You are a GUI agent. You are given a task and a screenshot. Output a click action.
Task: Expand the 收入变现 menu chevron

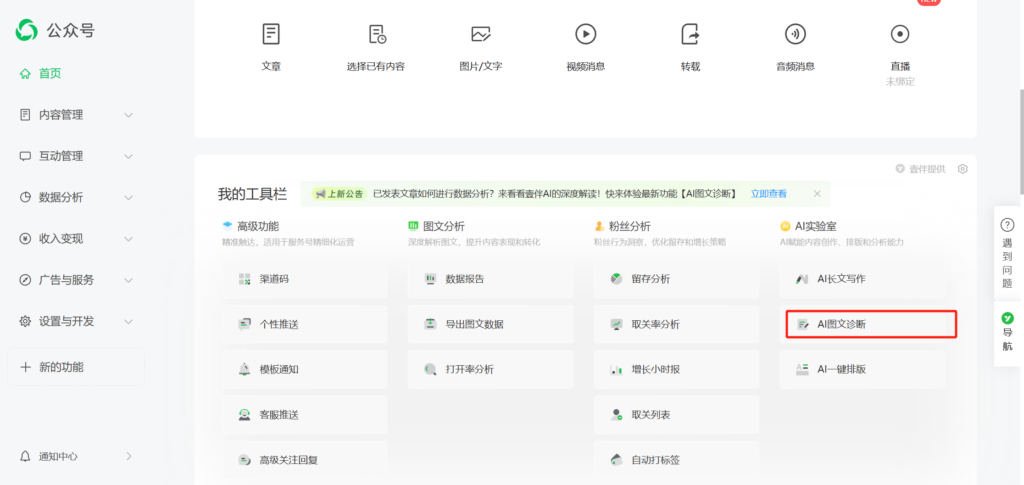pyautogui.click(x=129, y=239)
